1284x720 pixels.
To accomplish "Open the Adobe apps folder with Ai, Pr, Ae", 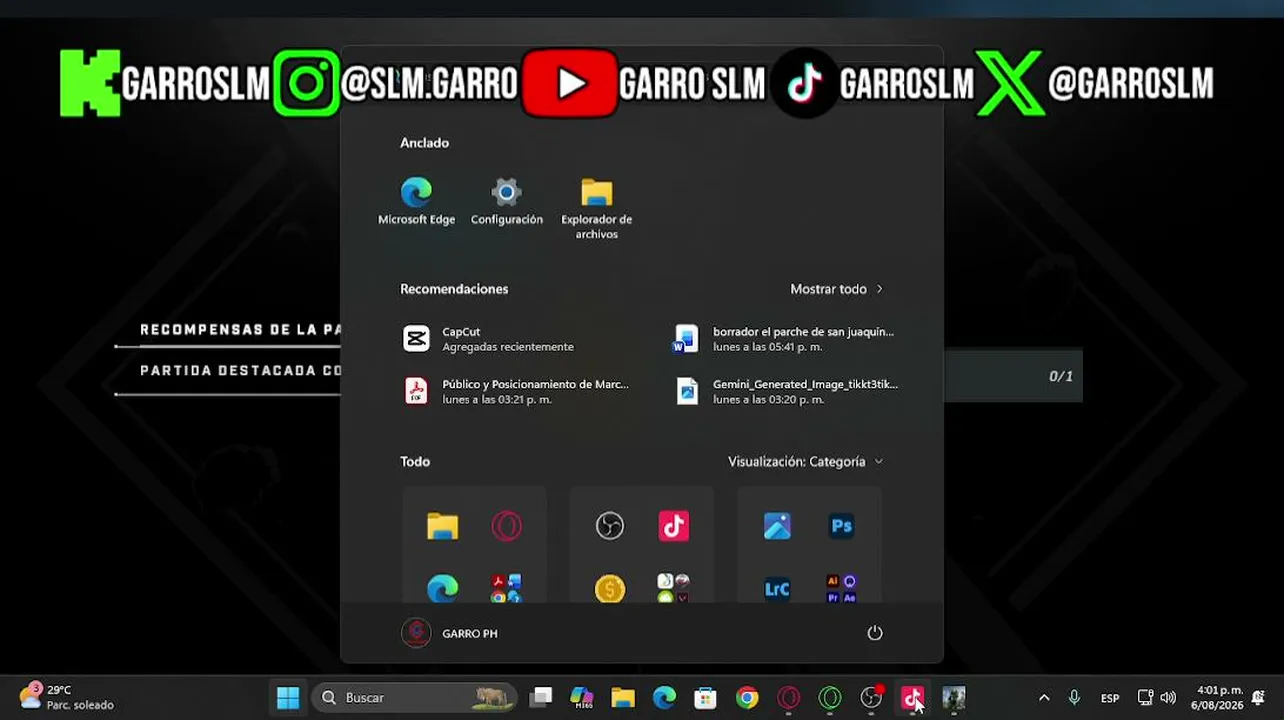I will point(841,589).
